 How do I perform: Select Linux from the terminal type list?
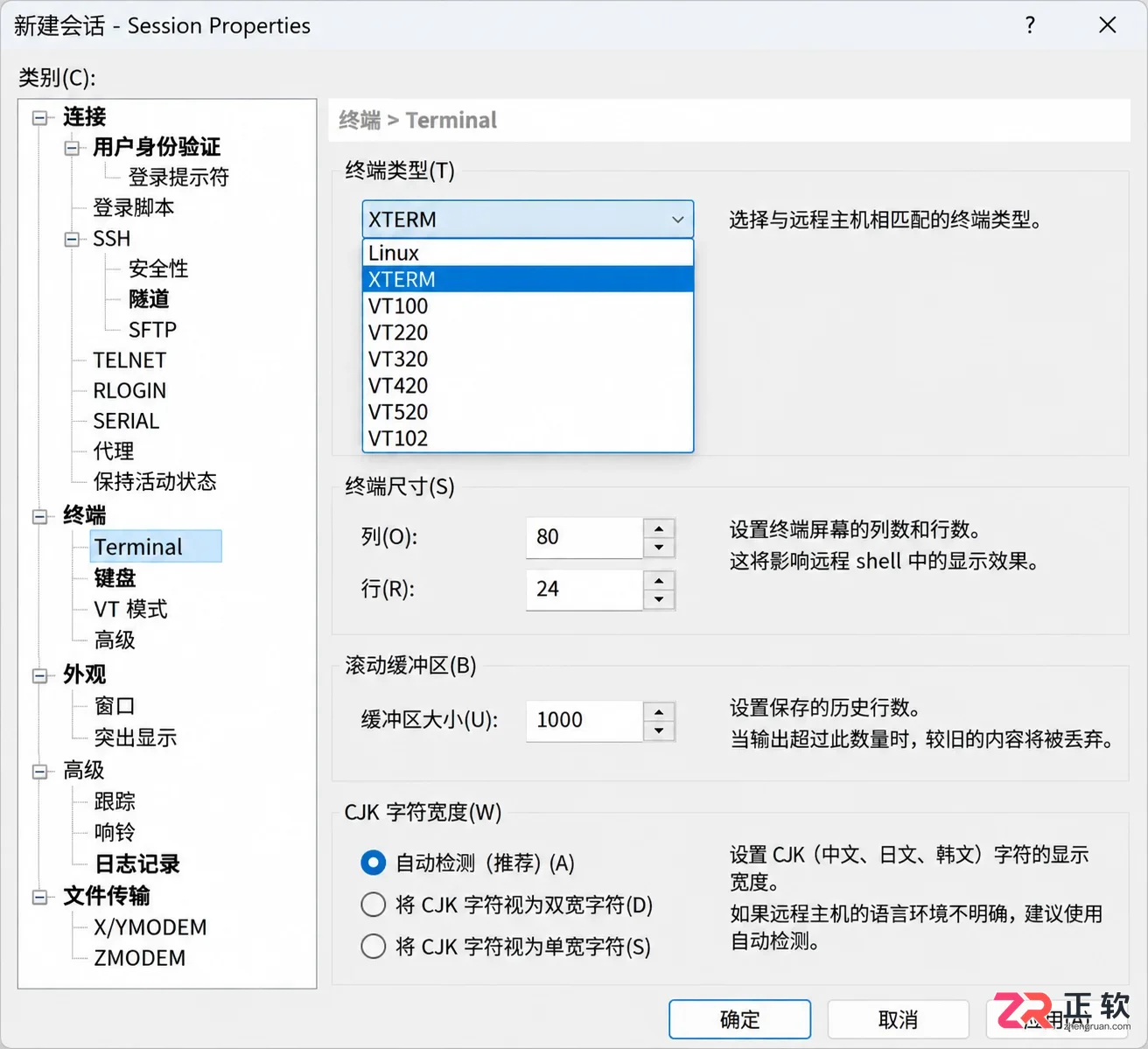pos(528,253)
